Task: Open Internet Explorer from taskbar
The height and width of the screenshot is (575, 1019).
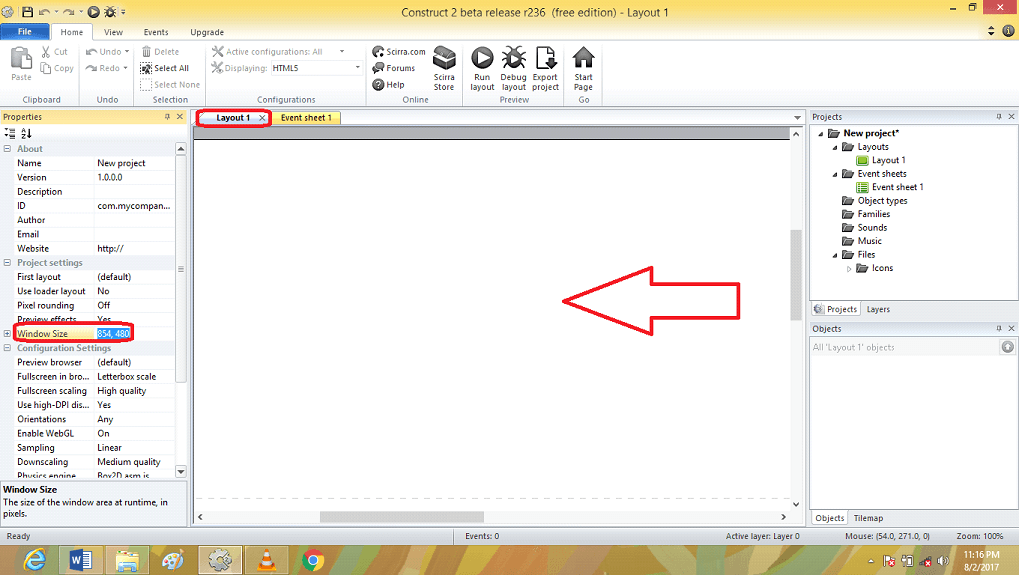Action: click(x=35, y=560)
